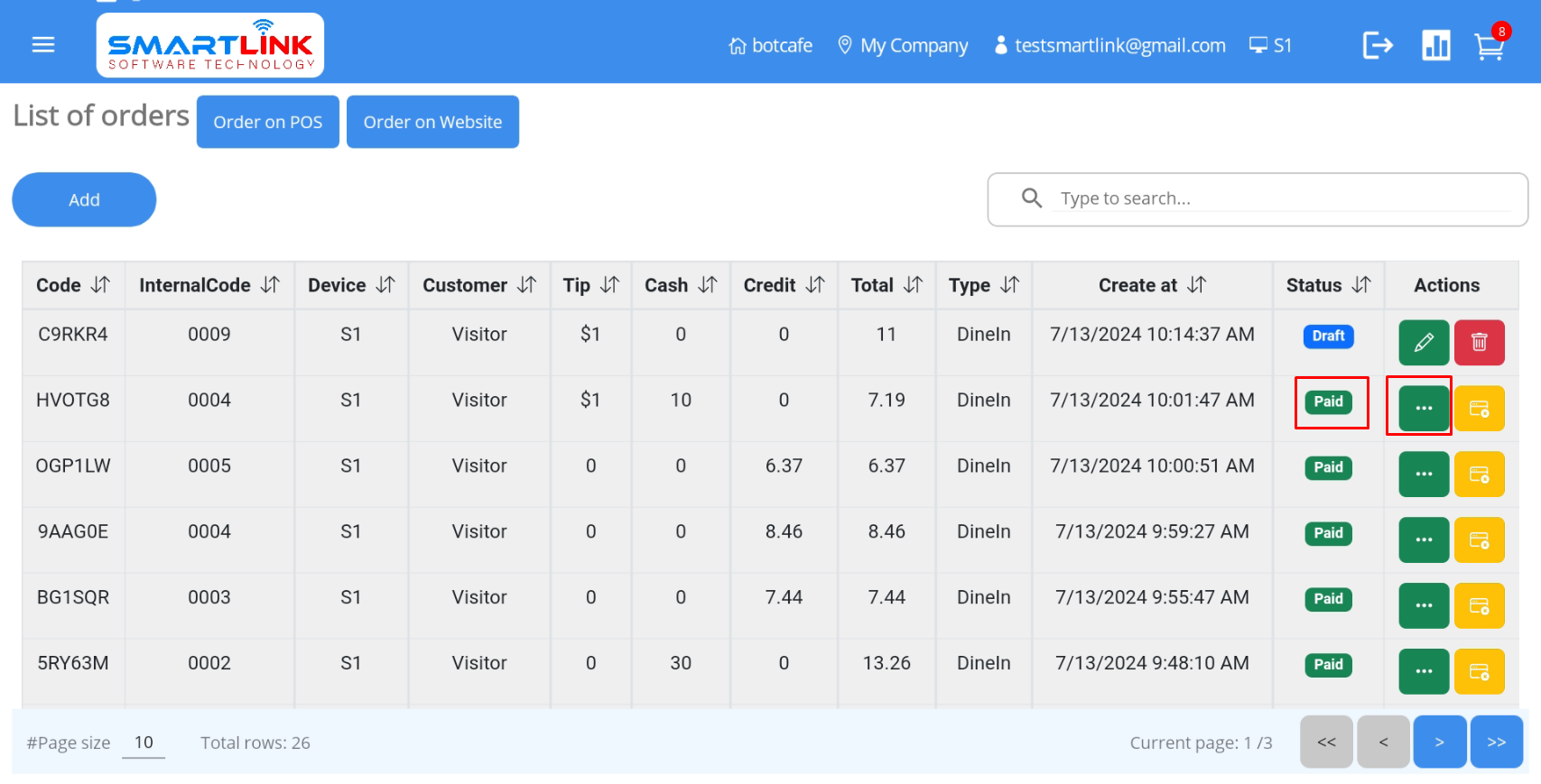Open the shopping cart with 8 items
The width and height of the screenshot is (1541, 784).
(x=1489, y=46)
